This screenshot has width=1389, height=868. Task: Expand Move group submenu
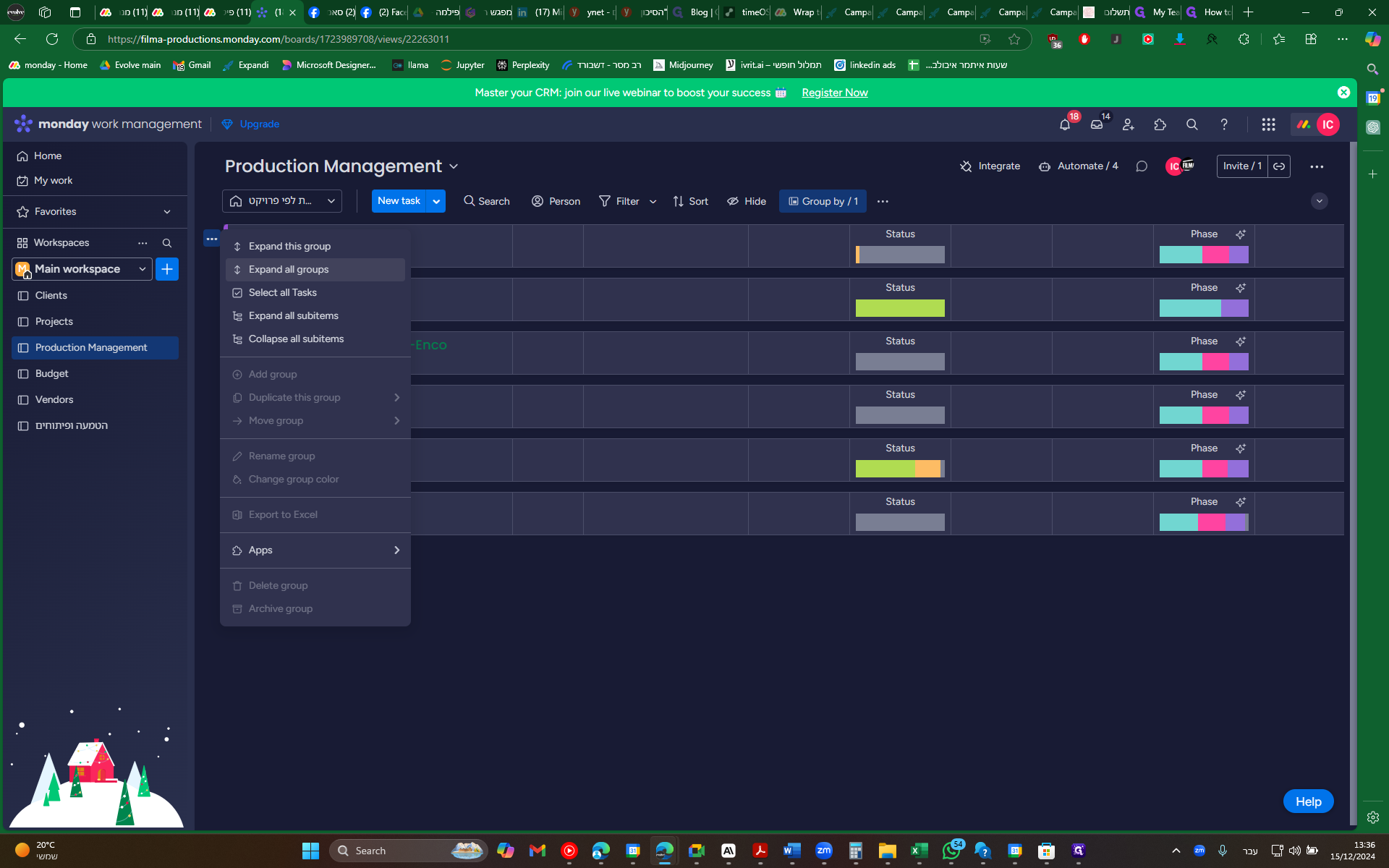396,421
